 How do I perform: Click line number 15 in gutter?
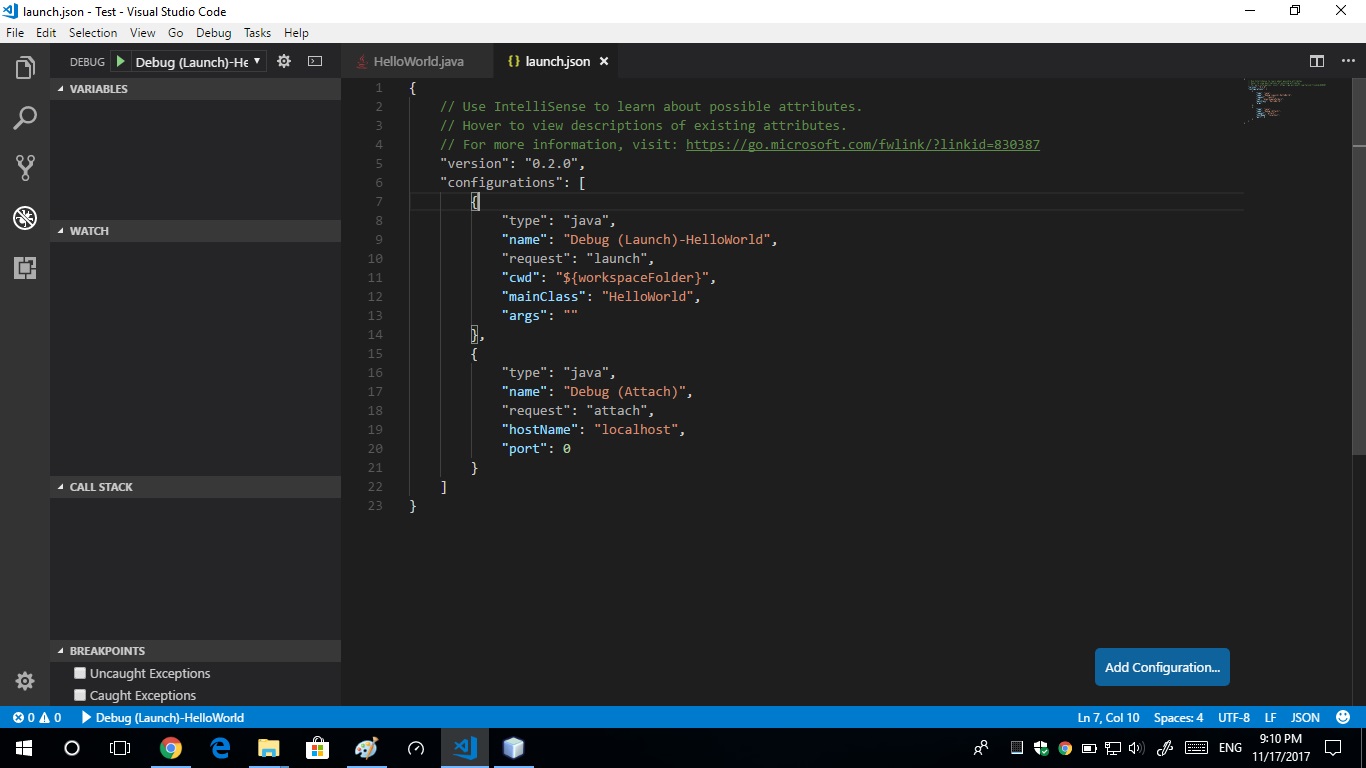pyautogui.click(x=375, y=354)
